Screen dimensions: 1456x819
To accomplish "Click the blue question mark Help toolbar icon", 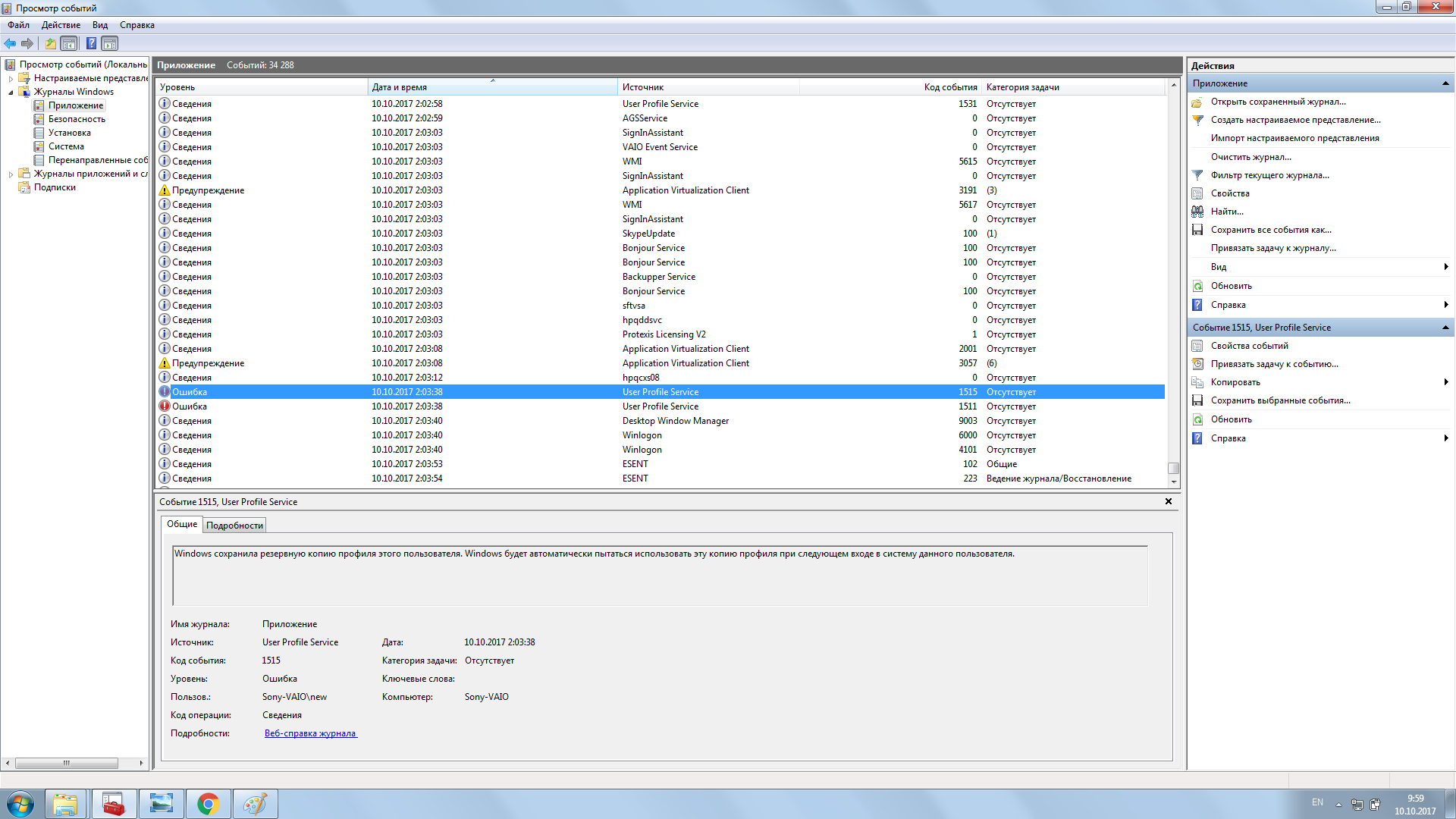I will point(91,43).
